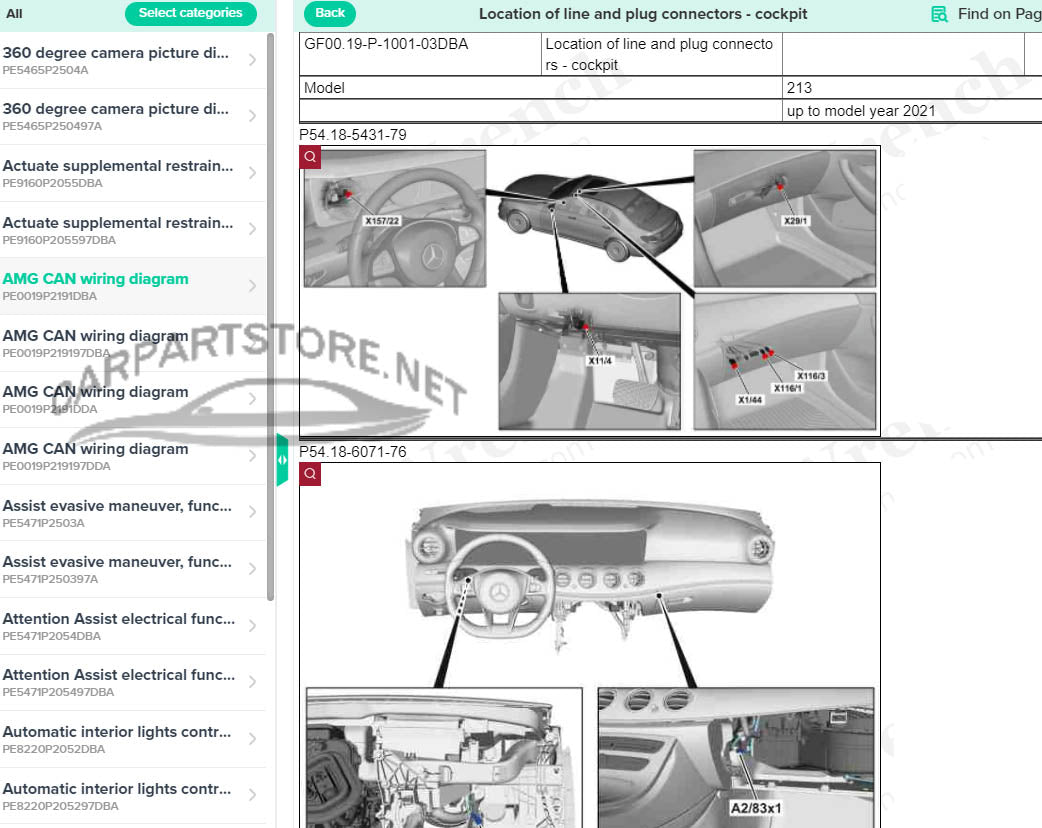Select the All tab
The height and width of the screenshot is (828, 1042).
14,14
